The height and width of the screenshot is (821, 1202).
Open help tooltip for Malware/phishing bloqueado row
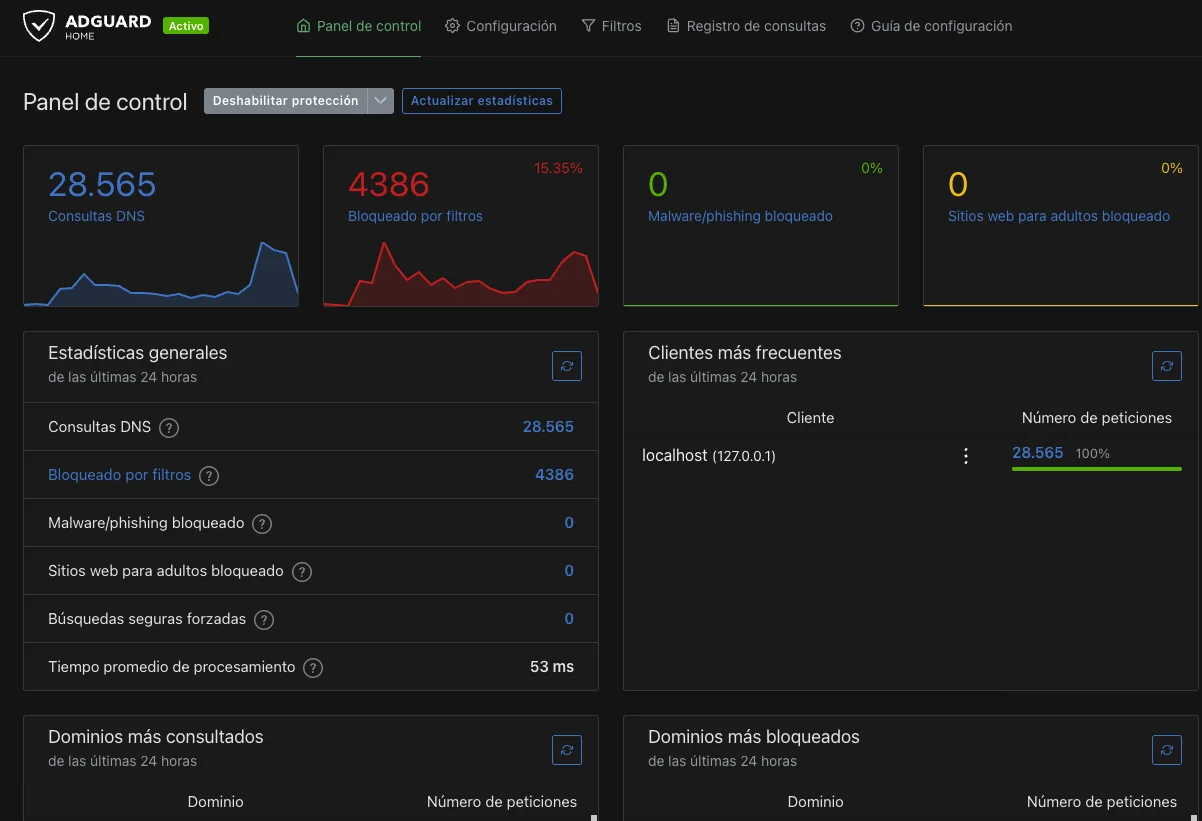click(262, 524)
